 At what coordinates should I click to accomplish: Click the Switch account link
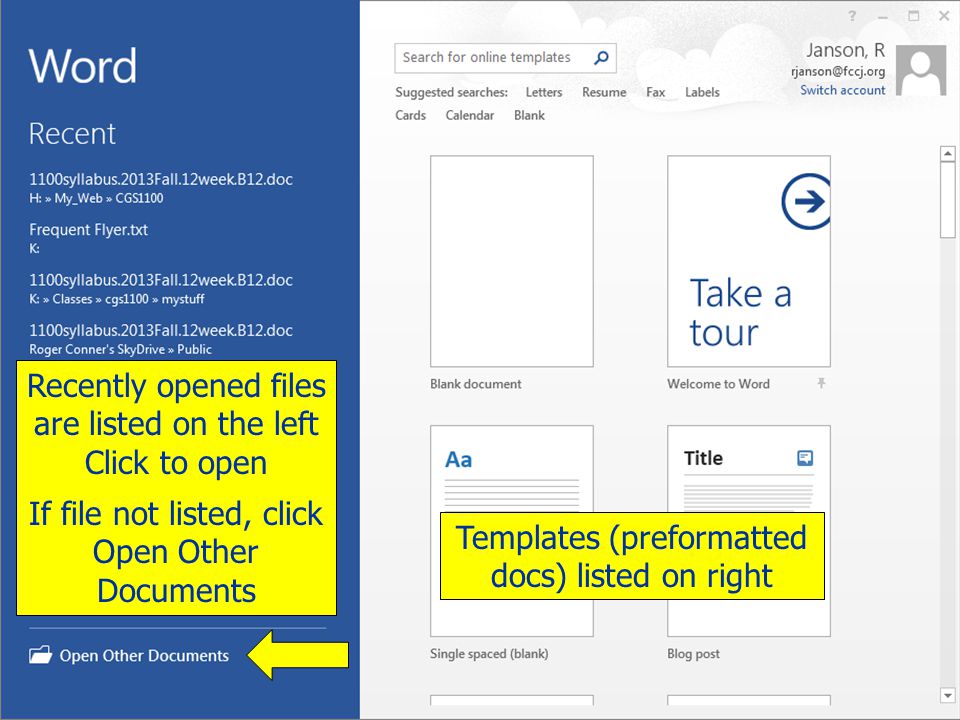[x=842, y=91]
